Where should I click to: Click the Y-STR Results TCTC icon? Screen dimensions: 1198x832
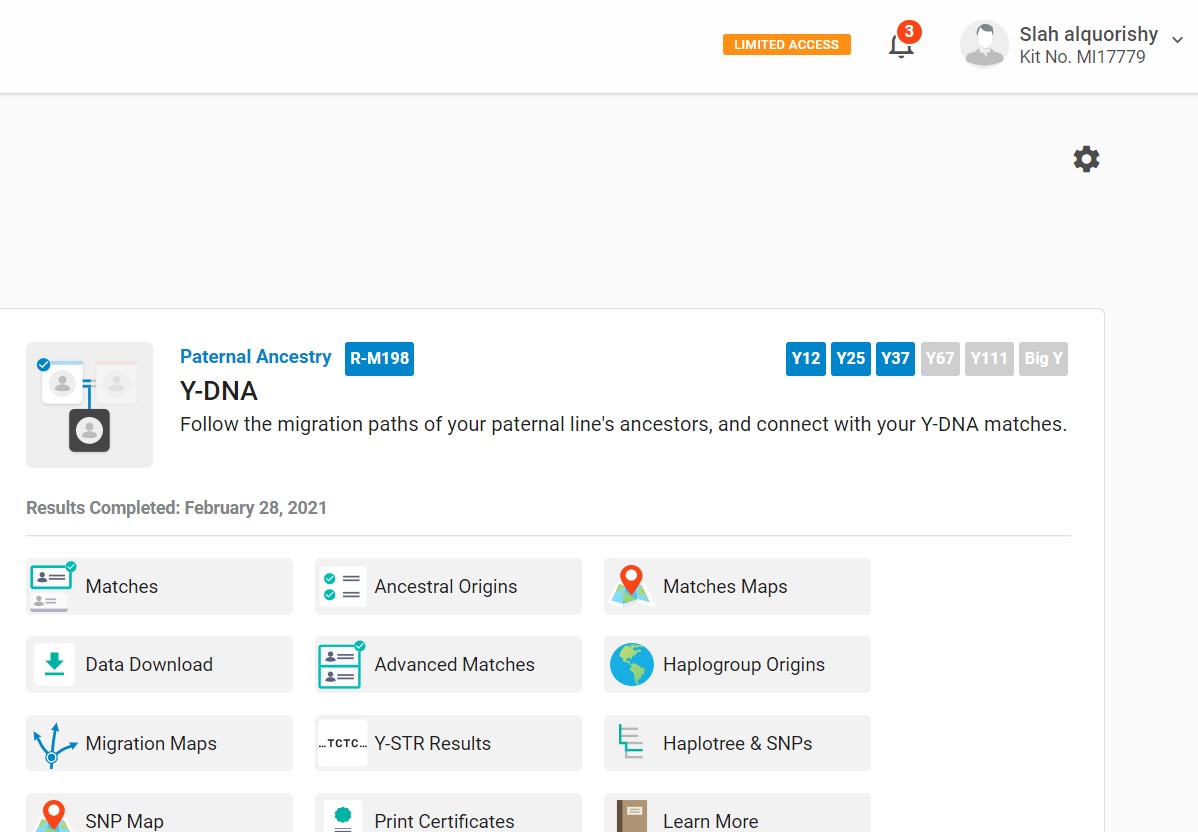click(342, 743)
